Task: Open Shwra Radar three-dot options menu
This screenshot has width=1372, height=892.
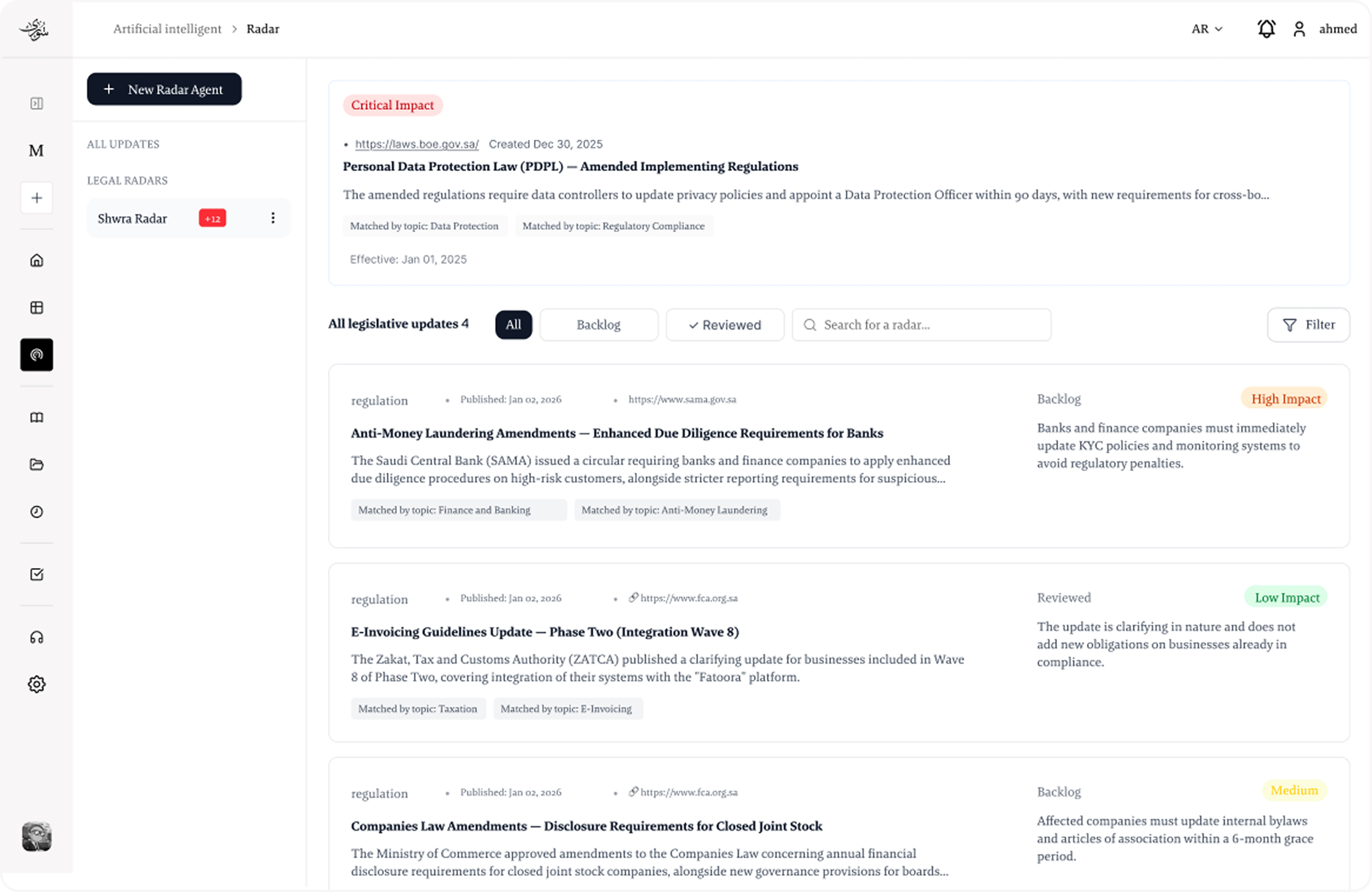Action: coord(273,218)
